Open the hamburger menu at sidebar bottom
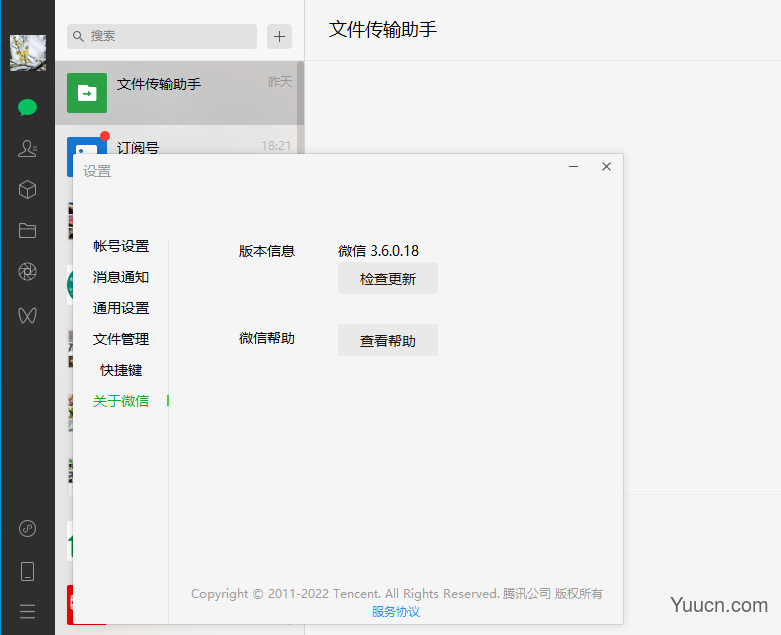Image resolution: width=781 pixels, height=635 pixels. point(27,611)
